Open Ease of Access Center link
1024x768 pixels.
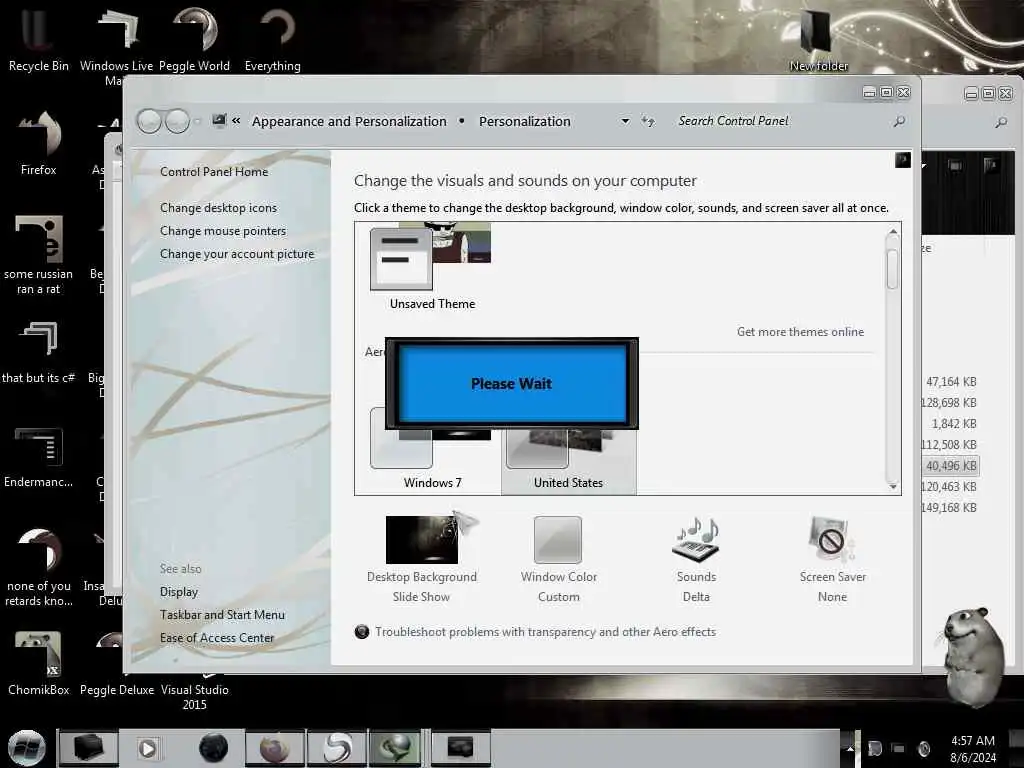217,637
